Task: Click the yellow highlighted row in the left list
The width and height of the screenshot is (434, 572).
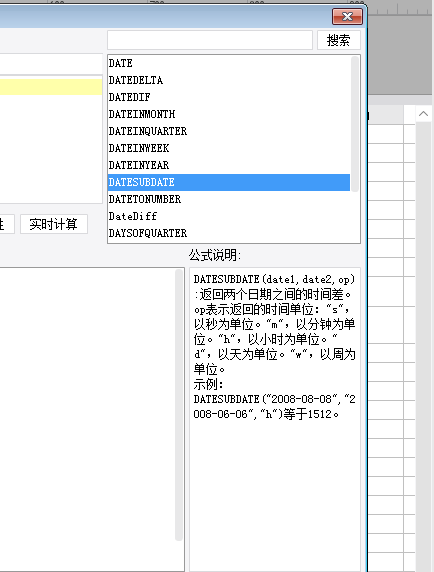Action: [51, 87]
